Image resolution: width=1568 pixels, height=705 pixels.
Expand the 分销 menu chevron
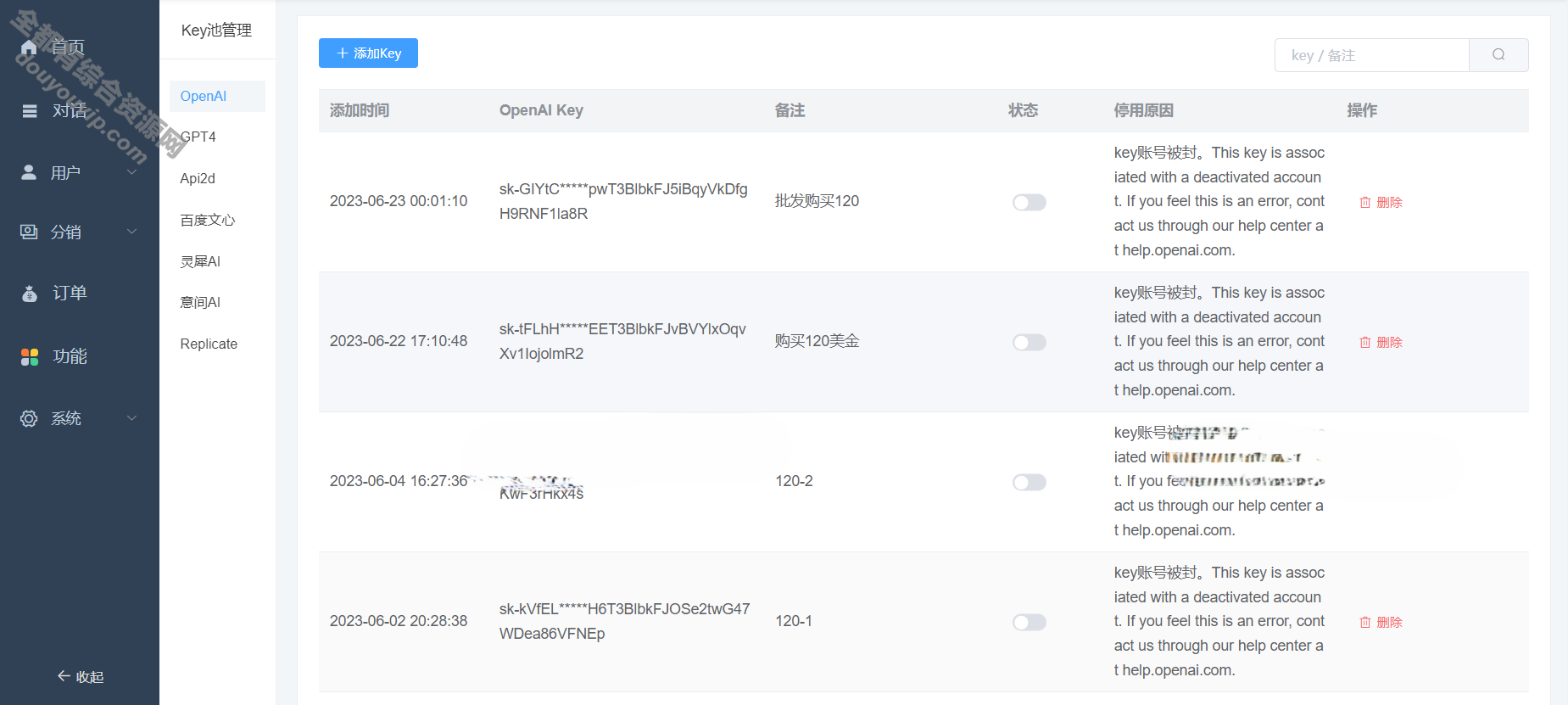coord(132,232)
